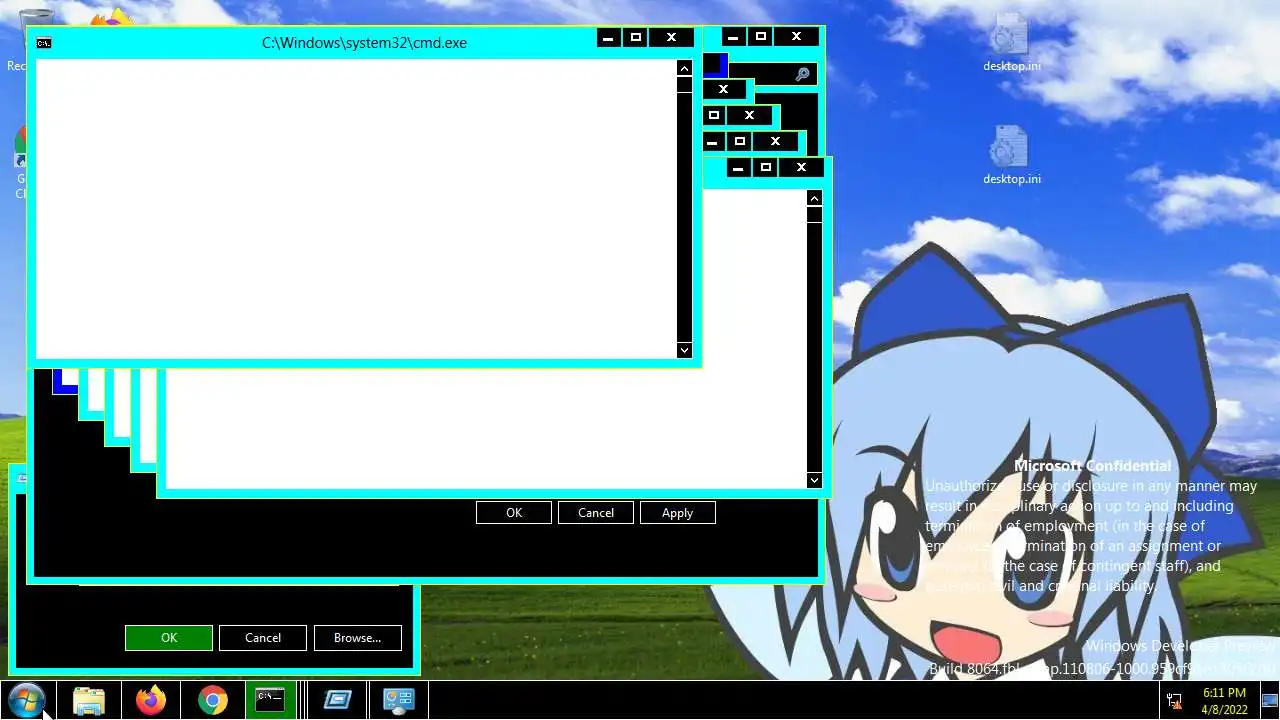Click the green OK button in Run dialog

click(x=169, y=638)
